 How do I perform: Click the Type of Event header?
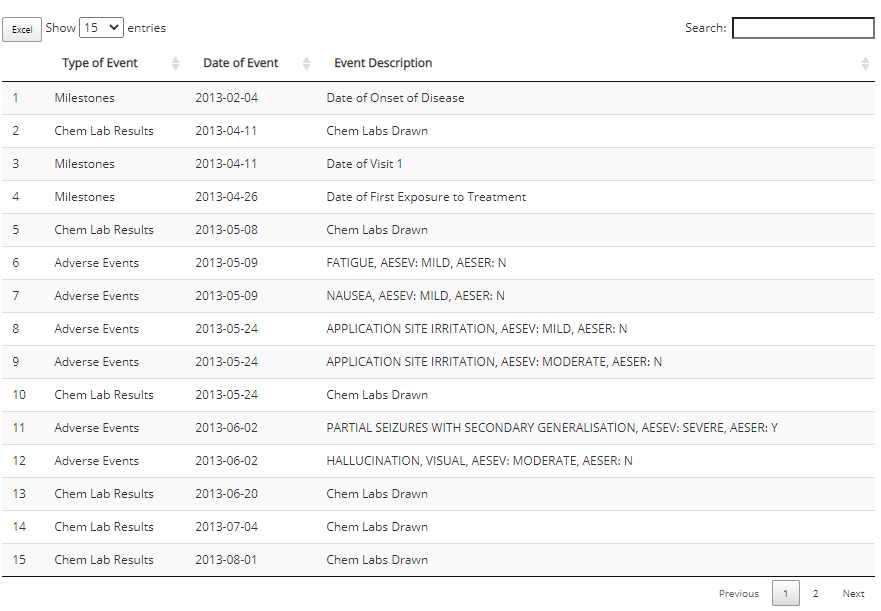pos(99,63)
